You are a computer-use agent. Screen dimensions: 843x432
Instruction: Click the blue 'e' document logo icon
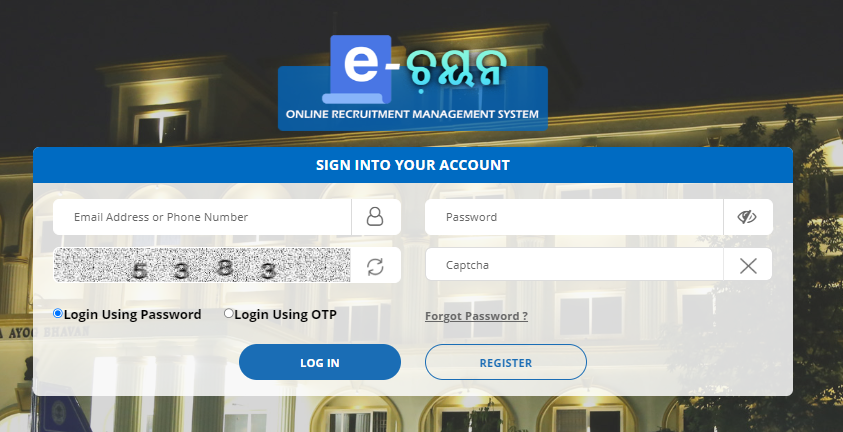coord(357,69)
